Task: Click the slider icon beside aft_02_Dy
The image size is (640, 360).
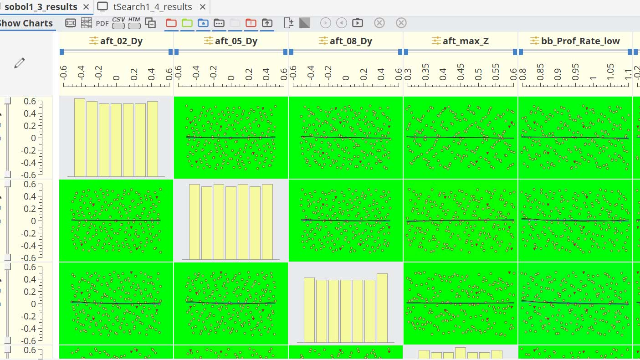Action: 94,41
